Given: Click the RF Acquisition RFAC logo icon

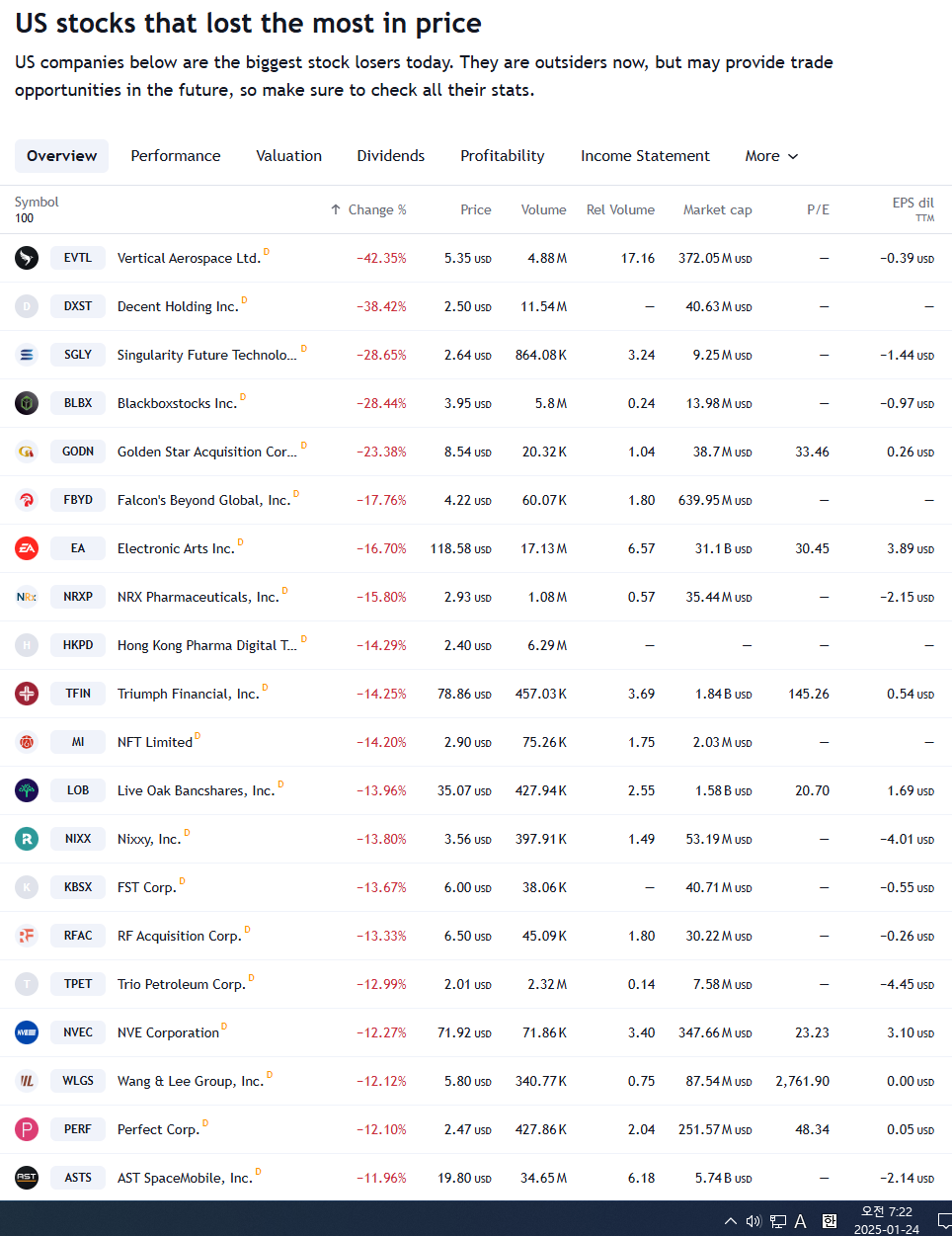Looking at the screenshot, I should coord(27,936).
